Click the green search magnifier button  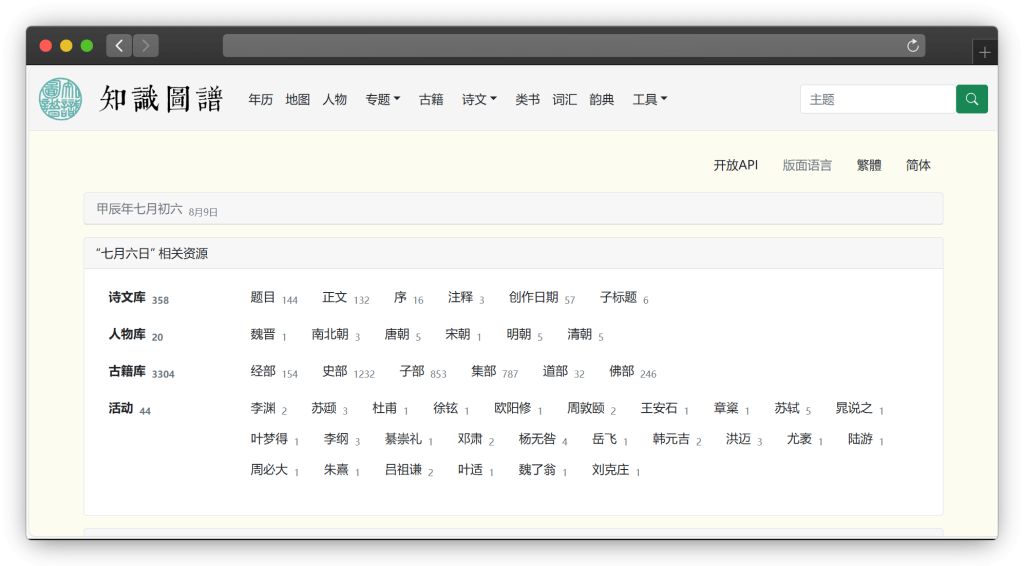[x=971, y=99]
